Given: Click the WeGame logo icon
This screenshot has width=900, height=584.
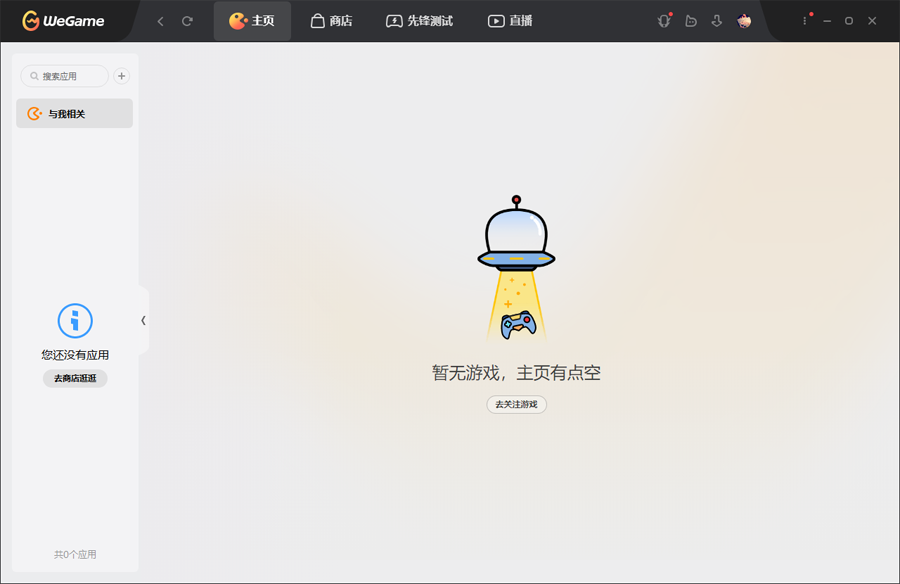Looking at the screenshot, I should pos(30,20).
